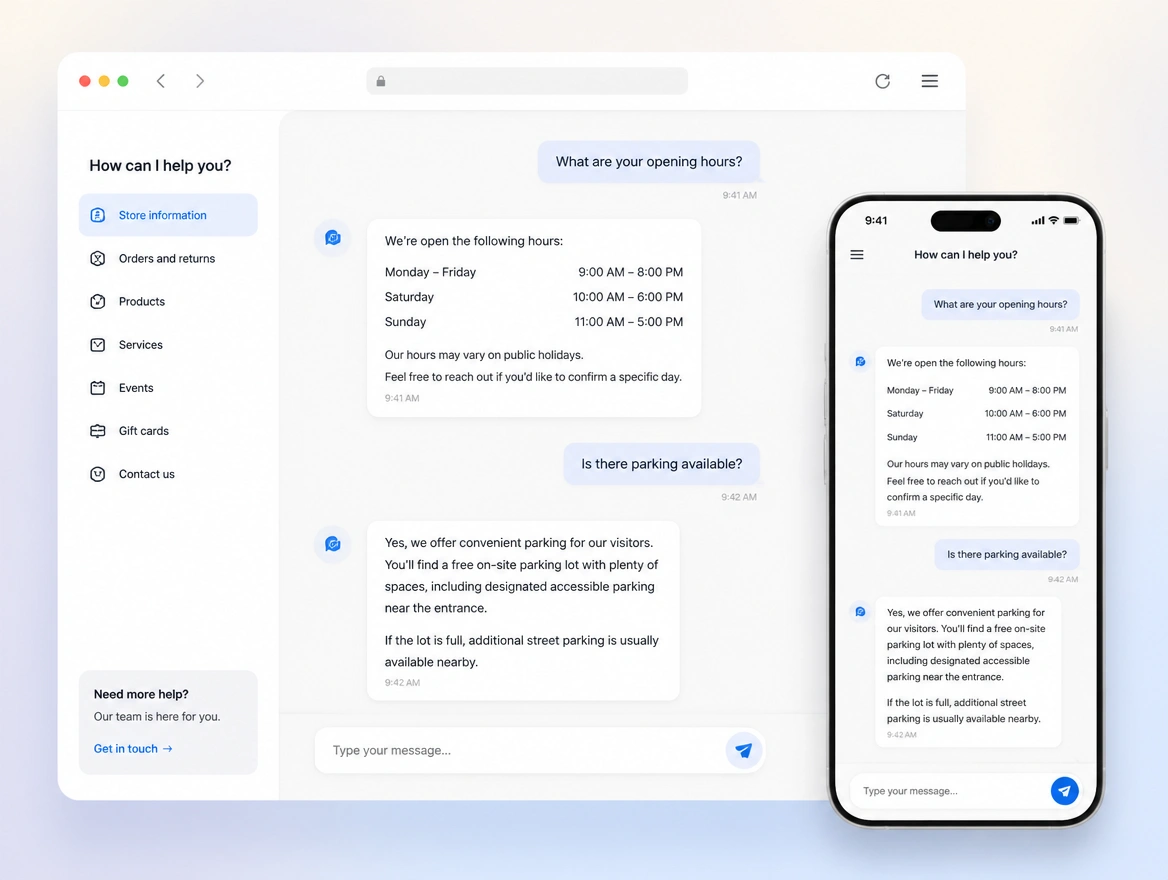Click the desktop 'Is there parking available?' bubble
1168x880 pixels.
click(x=661, y=464)
